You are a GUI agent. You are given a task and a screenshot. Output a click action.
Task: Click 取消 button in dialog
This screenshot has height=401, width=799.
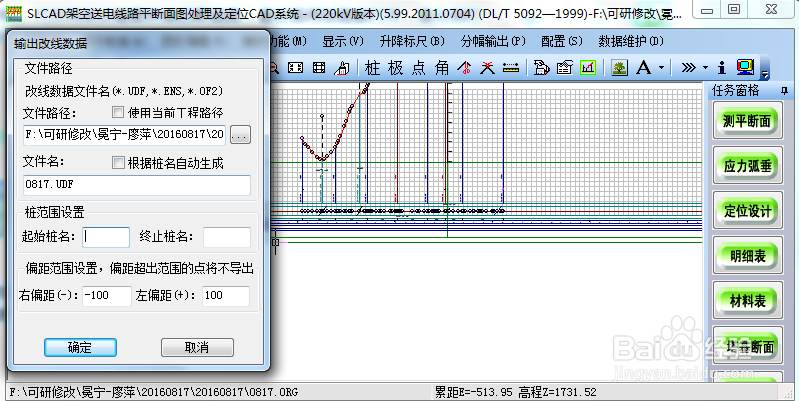197,347
